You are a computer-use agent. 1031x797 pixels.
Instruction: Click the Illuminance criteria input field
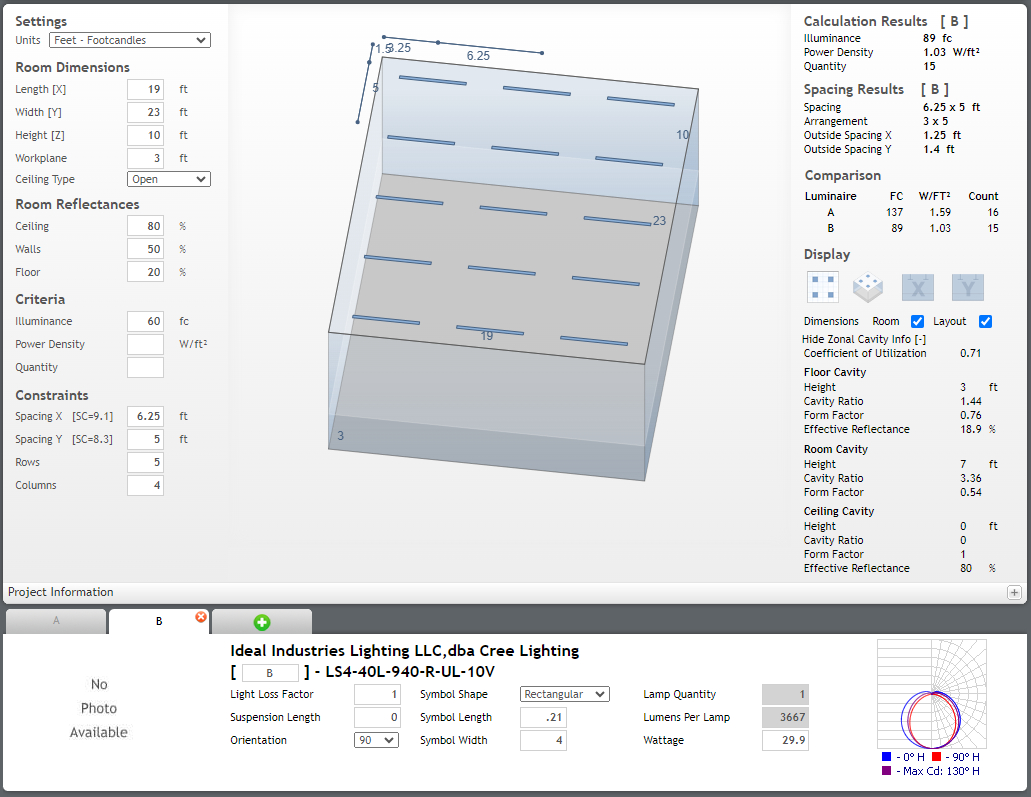click(x=145, y=321)
